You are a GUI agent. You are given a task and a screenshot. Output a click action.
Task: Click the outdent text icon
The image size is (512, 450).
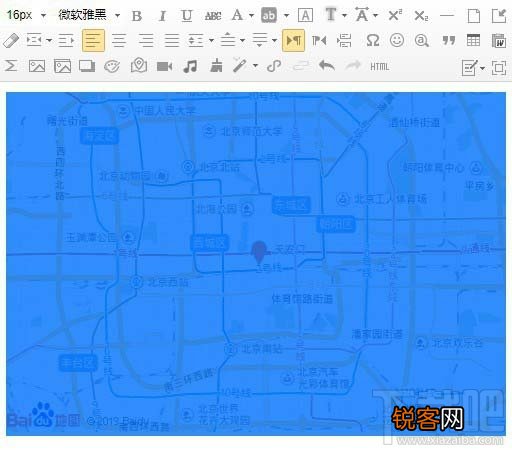66,41
